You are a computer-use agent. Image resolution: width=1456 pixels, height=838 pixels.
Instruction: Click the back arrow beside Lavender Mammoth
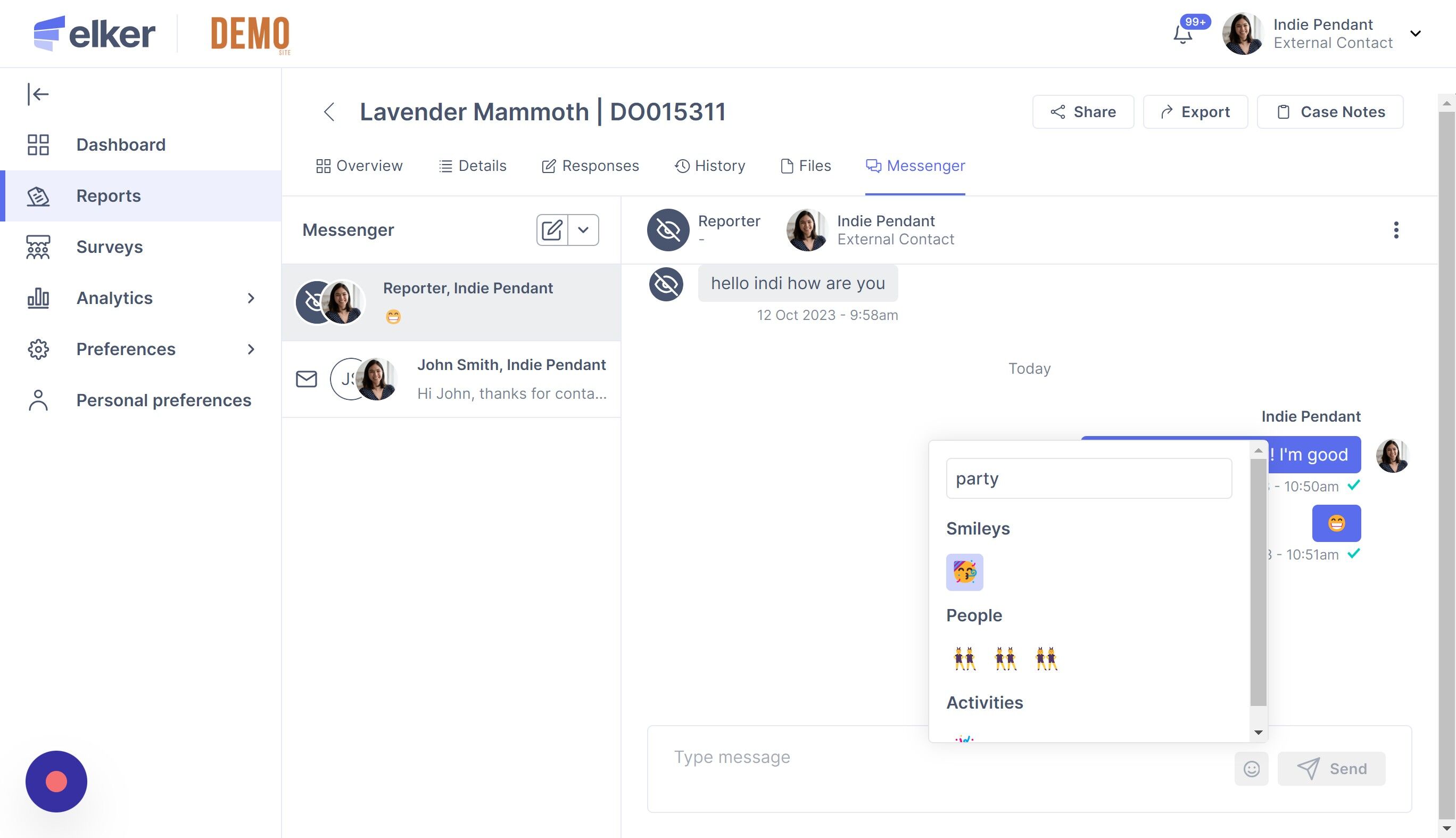click(x=329, y=112)
